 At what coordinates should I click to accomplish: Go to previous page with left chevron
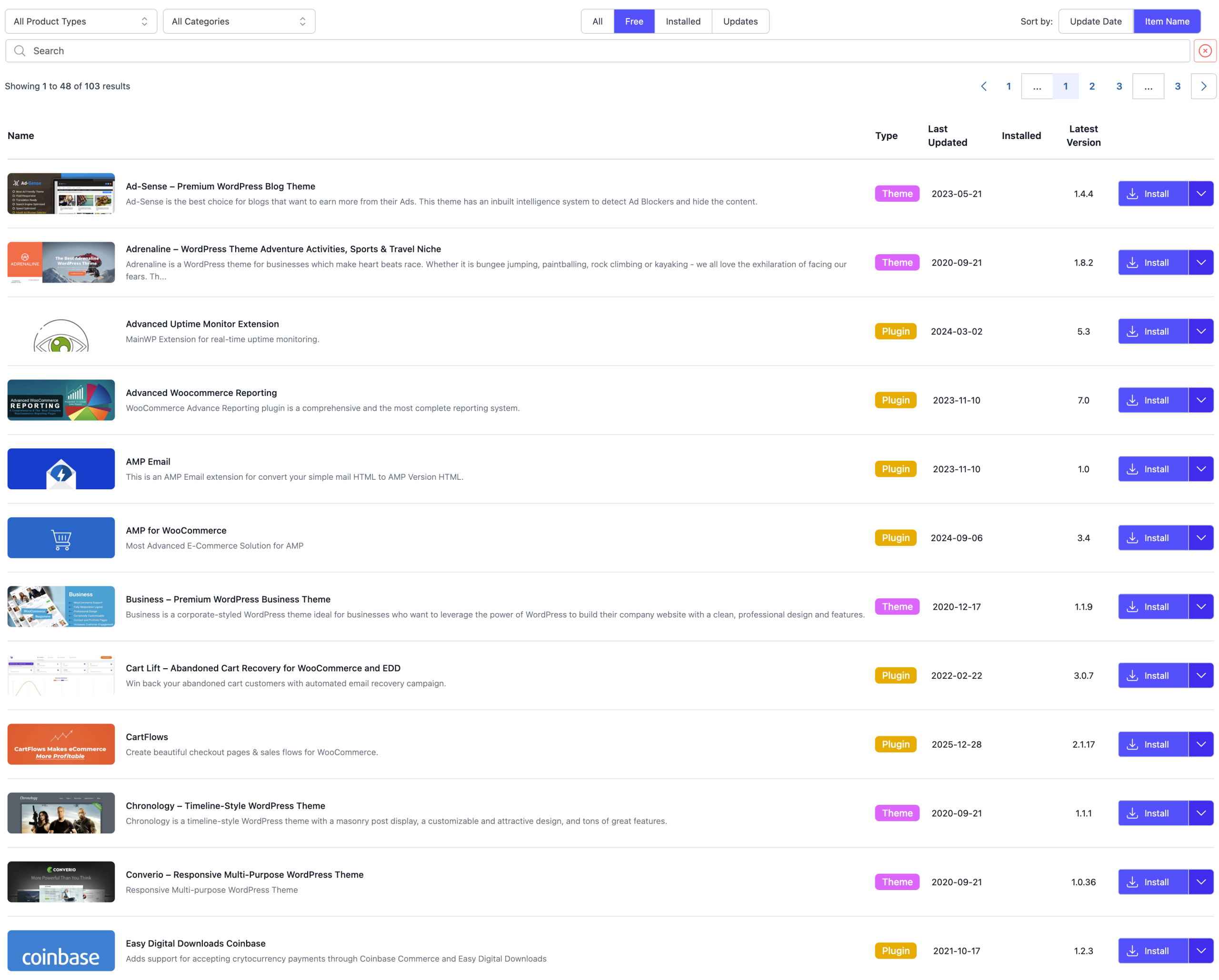coord(984,87)
